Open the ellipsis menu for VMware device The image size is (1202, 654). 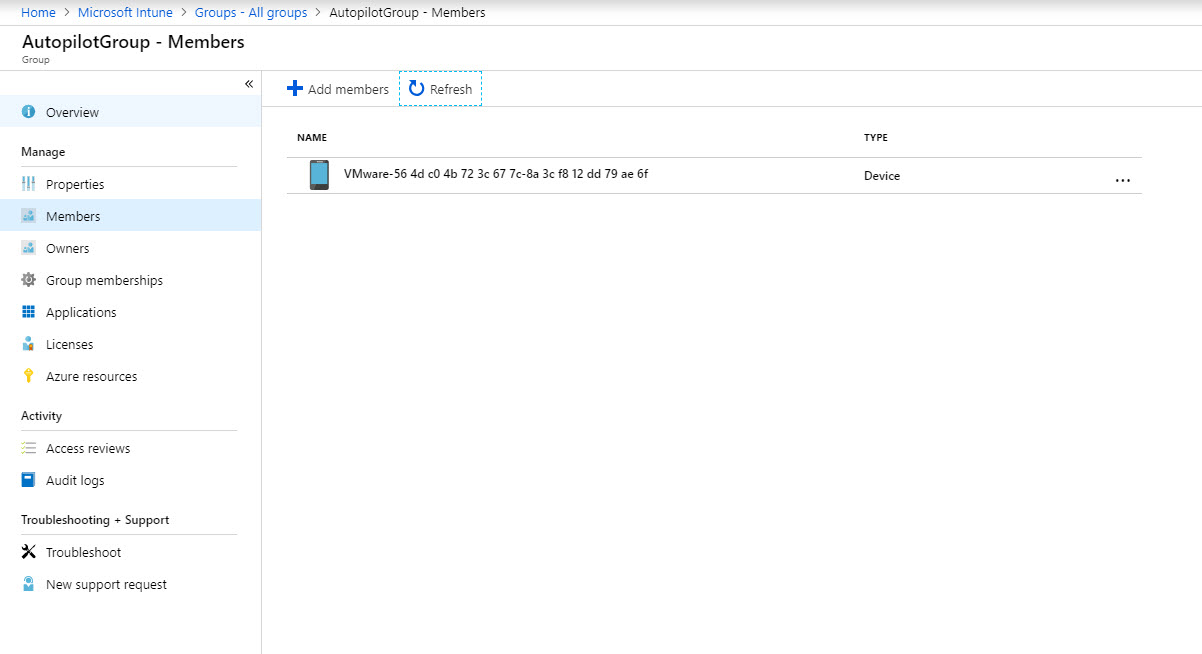tap(1122, 180)
